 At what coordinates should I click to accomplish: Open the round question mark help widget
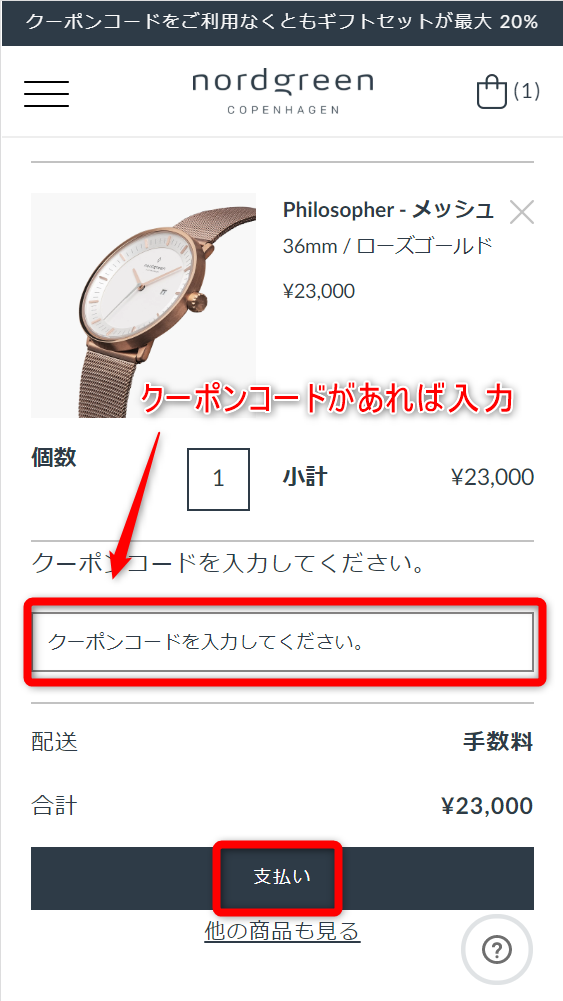coord(497,951)
